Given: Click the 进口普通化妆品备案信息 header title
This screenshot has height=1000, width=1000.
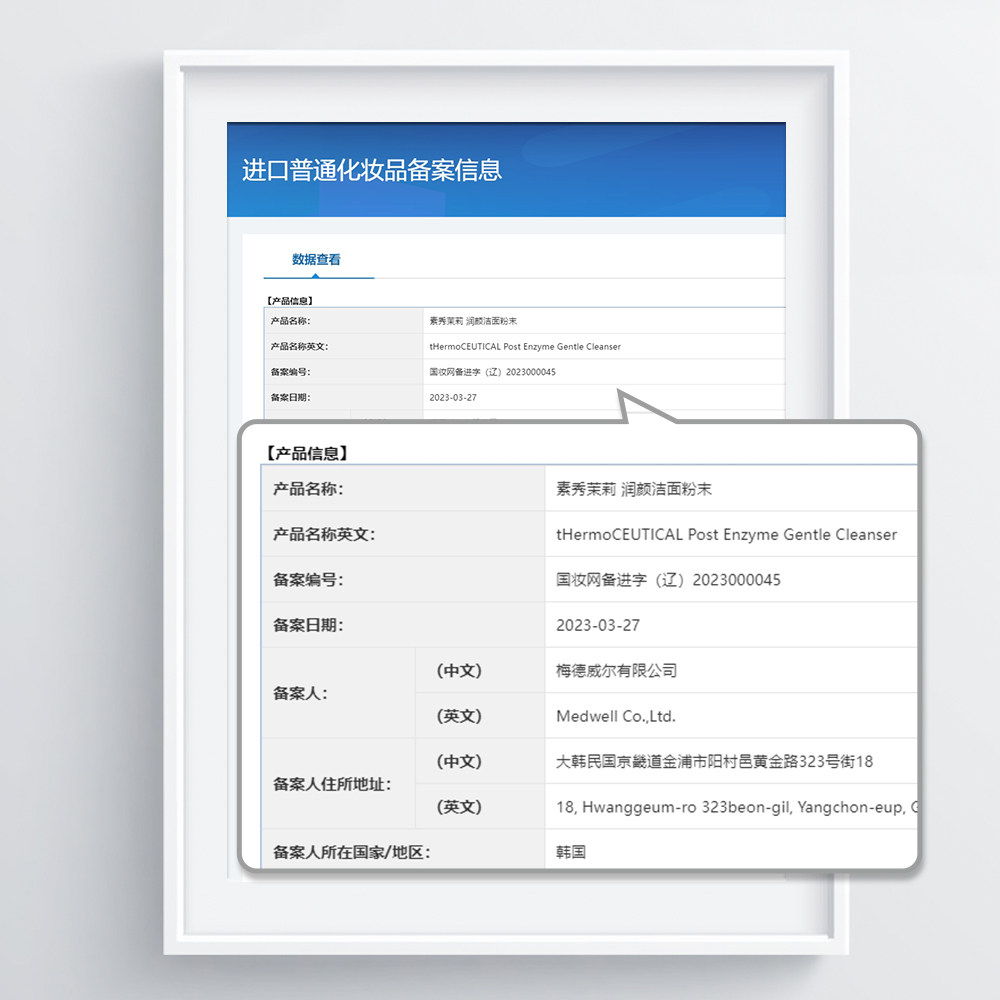Looking at the screenshot, I should pos(372,170).
